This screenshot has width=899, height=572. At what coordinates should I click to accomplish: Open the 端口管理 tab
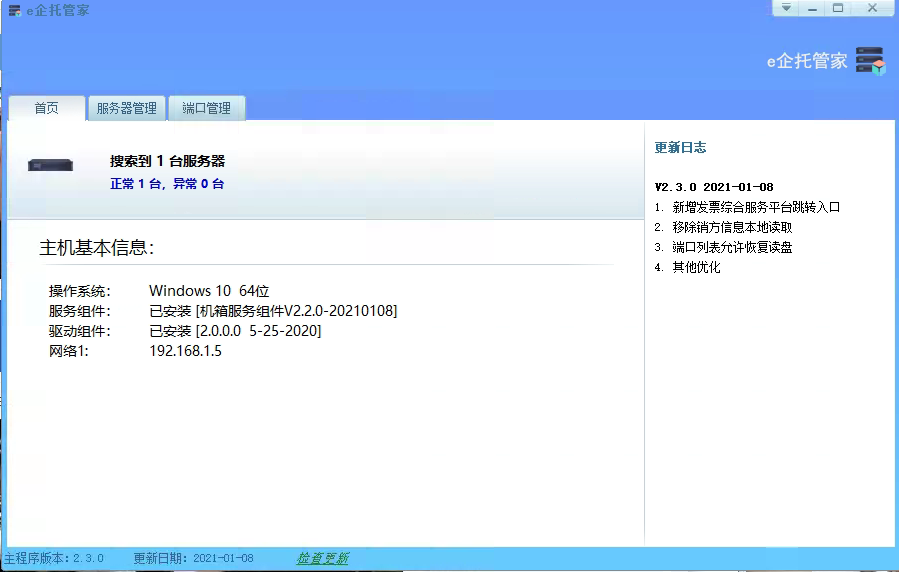click(206, 108)
